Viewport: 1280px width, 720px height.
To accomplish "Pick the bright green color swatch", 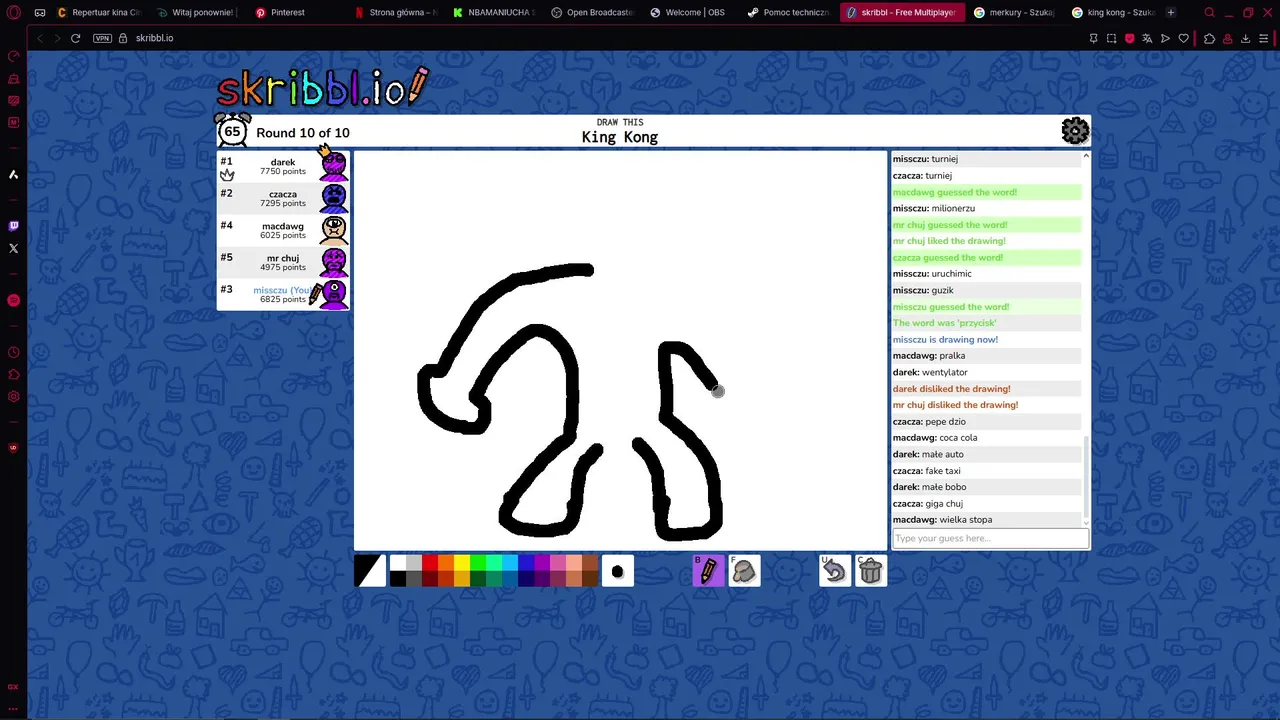I will coord(478,563).
